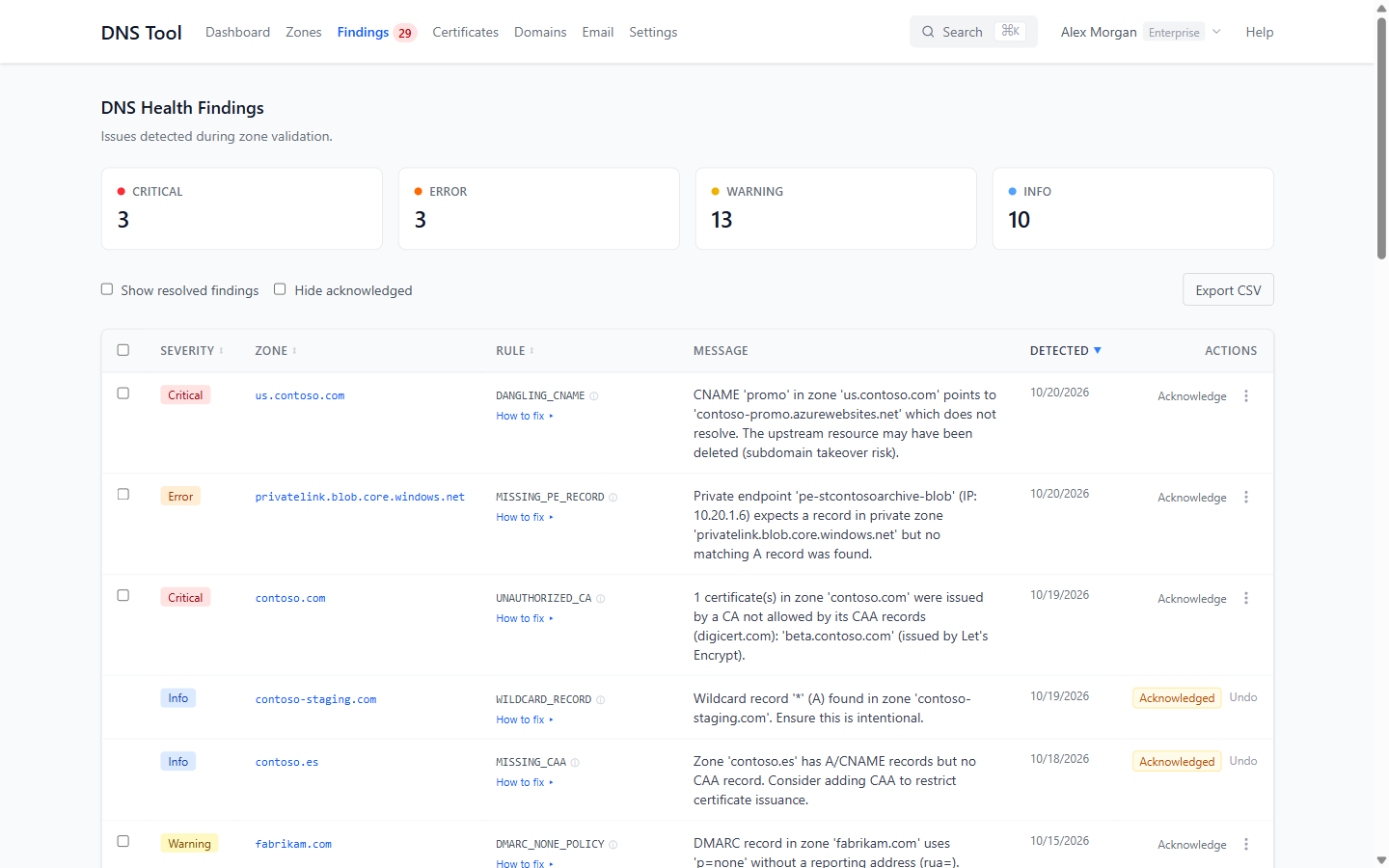Viewport: 1389px width, 868px height.
Task: Click the info icon next to MISSING_CAA
Action: point(575,763)
